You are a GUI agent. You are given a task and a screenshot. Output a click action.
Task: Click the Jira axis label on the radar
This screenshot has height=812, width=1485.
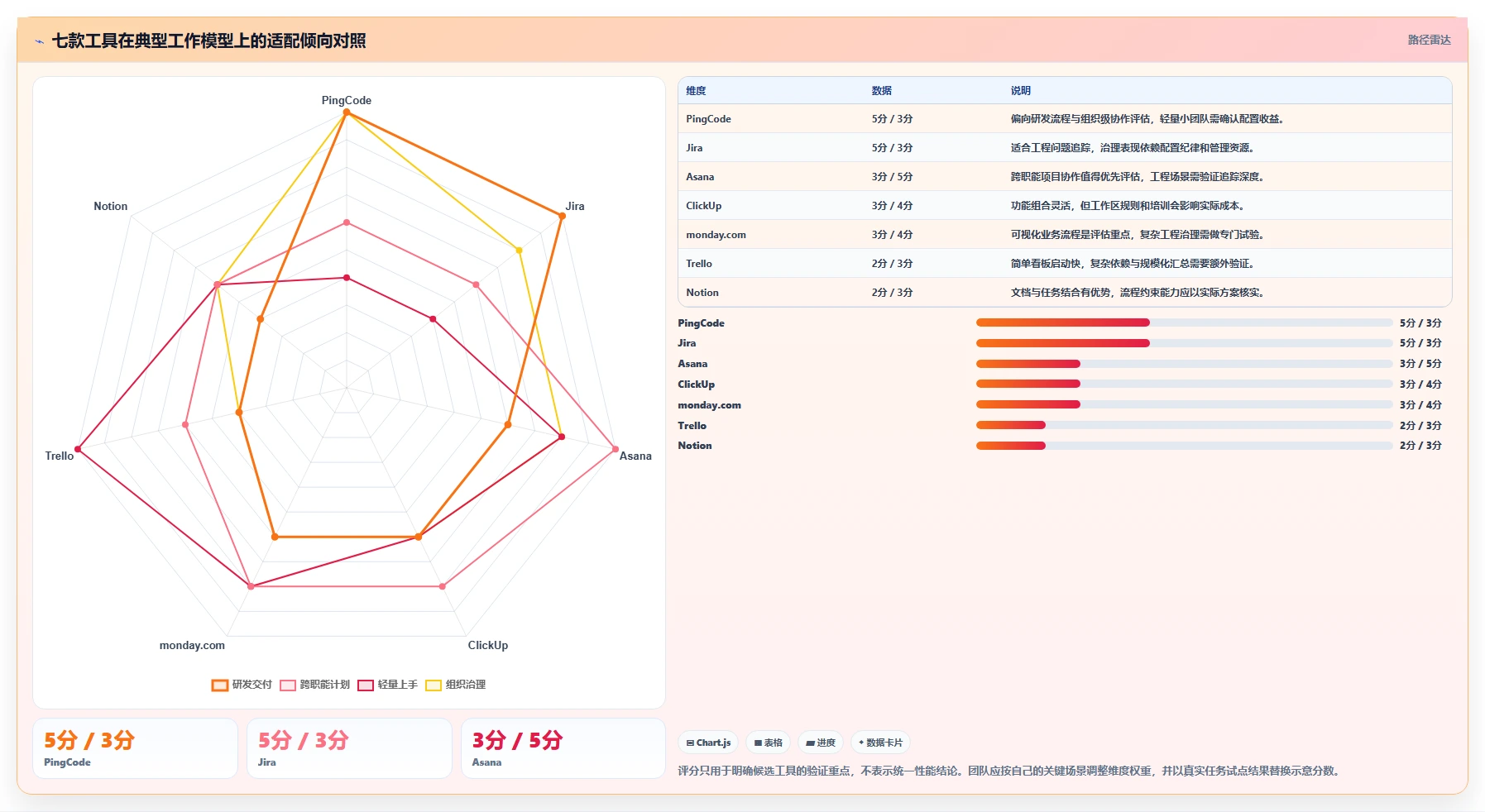click(x=575, y=206)
